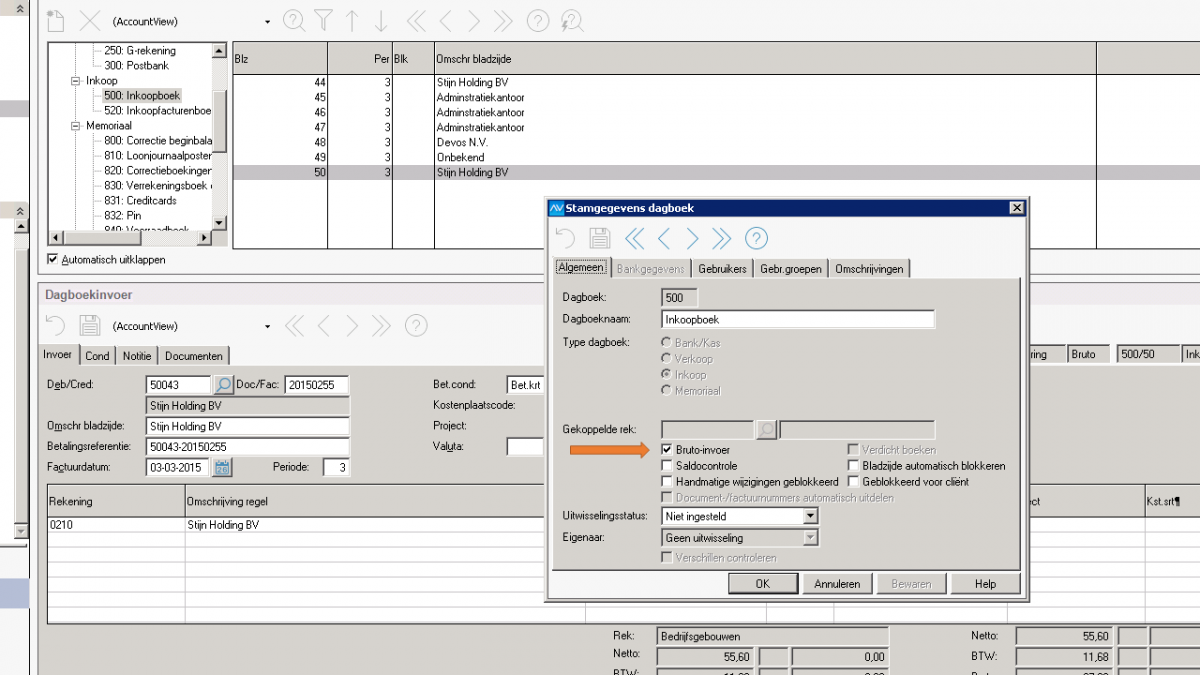Click tree horizontal scrollbar right arrow
This screenshot has width=1200, height=675.
[204, 238]
